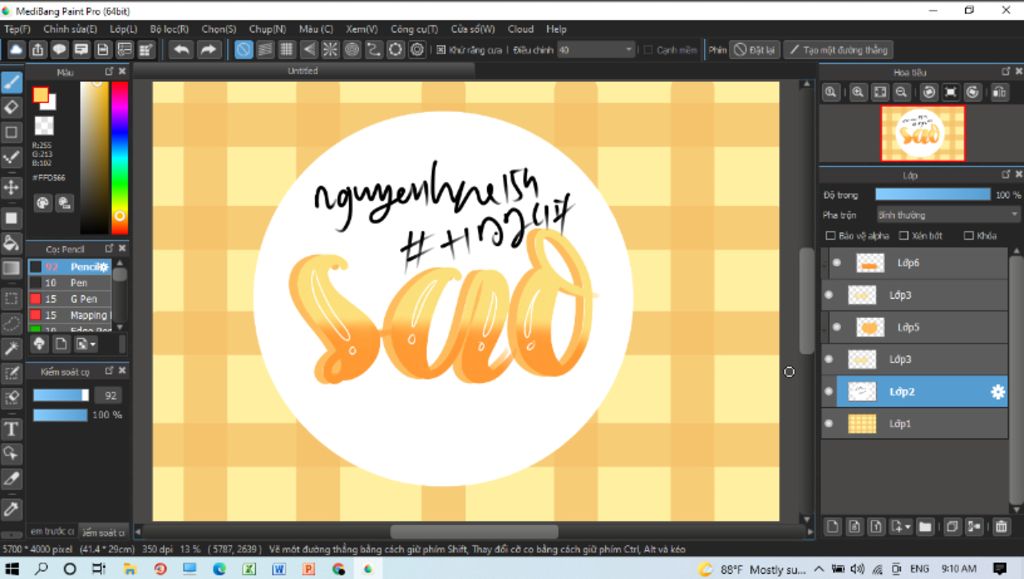The height and width of the screenshot is (579, 1024).
Task: Click the brush size value field showing 92
Action: (110, 396)
